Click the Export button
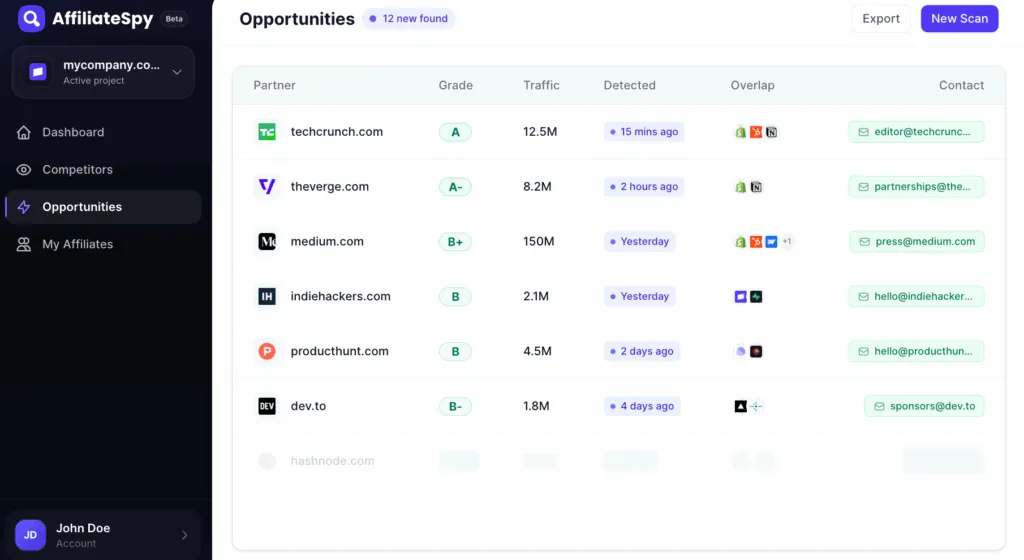1024x560 pixels. [881, 18]
